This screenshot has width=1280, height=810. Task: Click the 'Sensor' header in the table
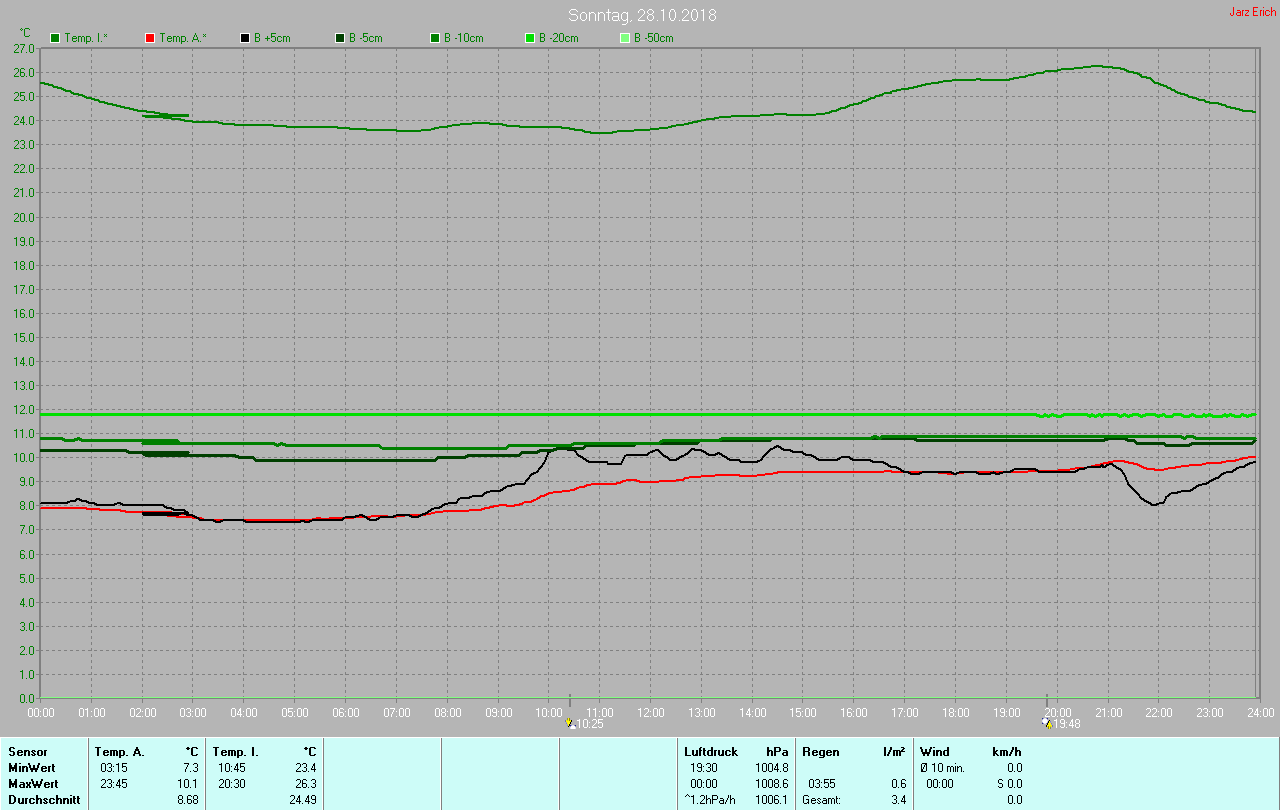coord(27,752)
